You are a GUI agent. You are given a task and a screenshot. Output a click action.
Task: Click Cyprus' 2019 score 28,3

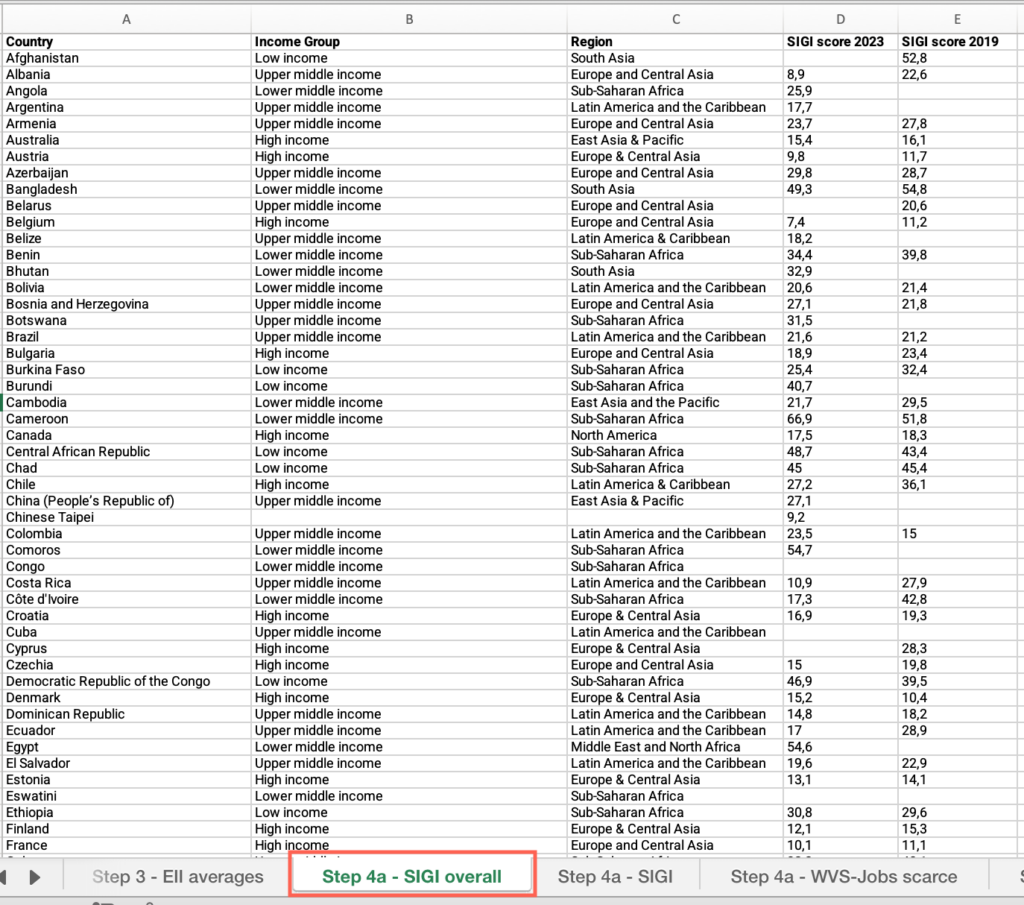957,648
